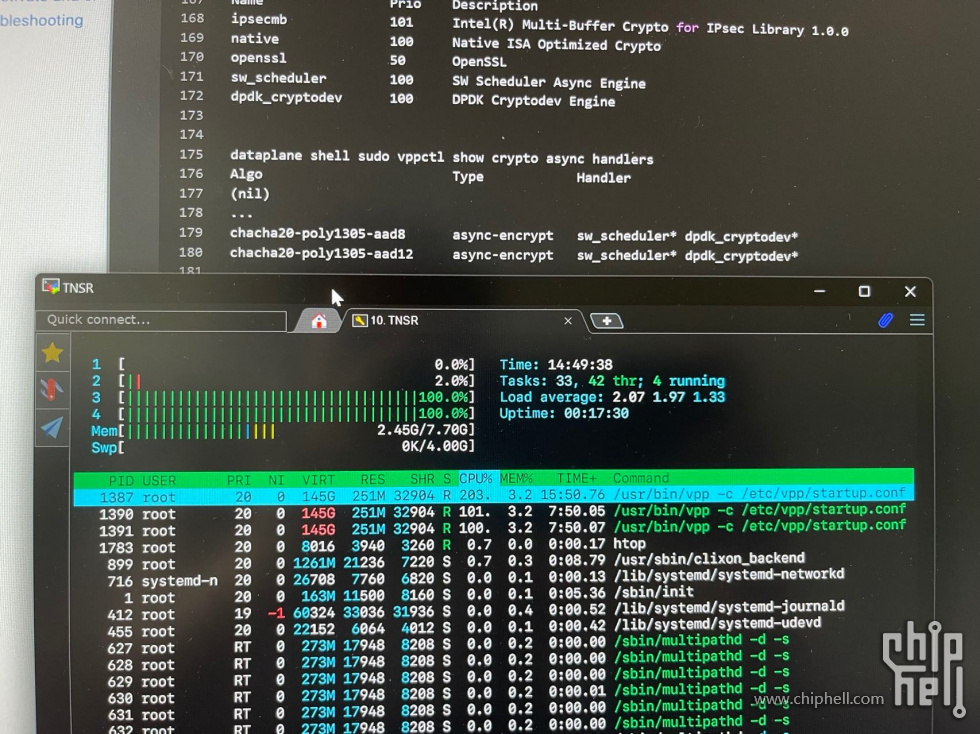Screen dimensions: 980x734
Task: Click the "sw_scheduler" name on editor line 171
Action: coord(278,78)
